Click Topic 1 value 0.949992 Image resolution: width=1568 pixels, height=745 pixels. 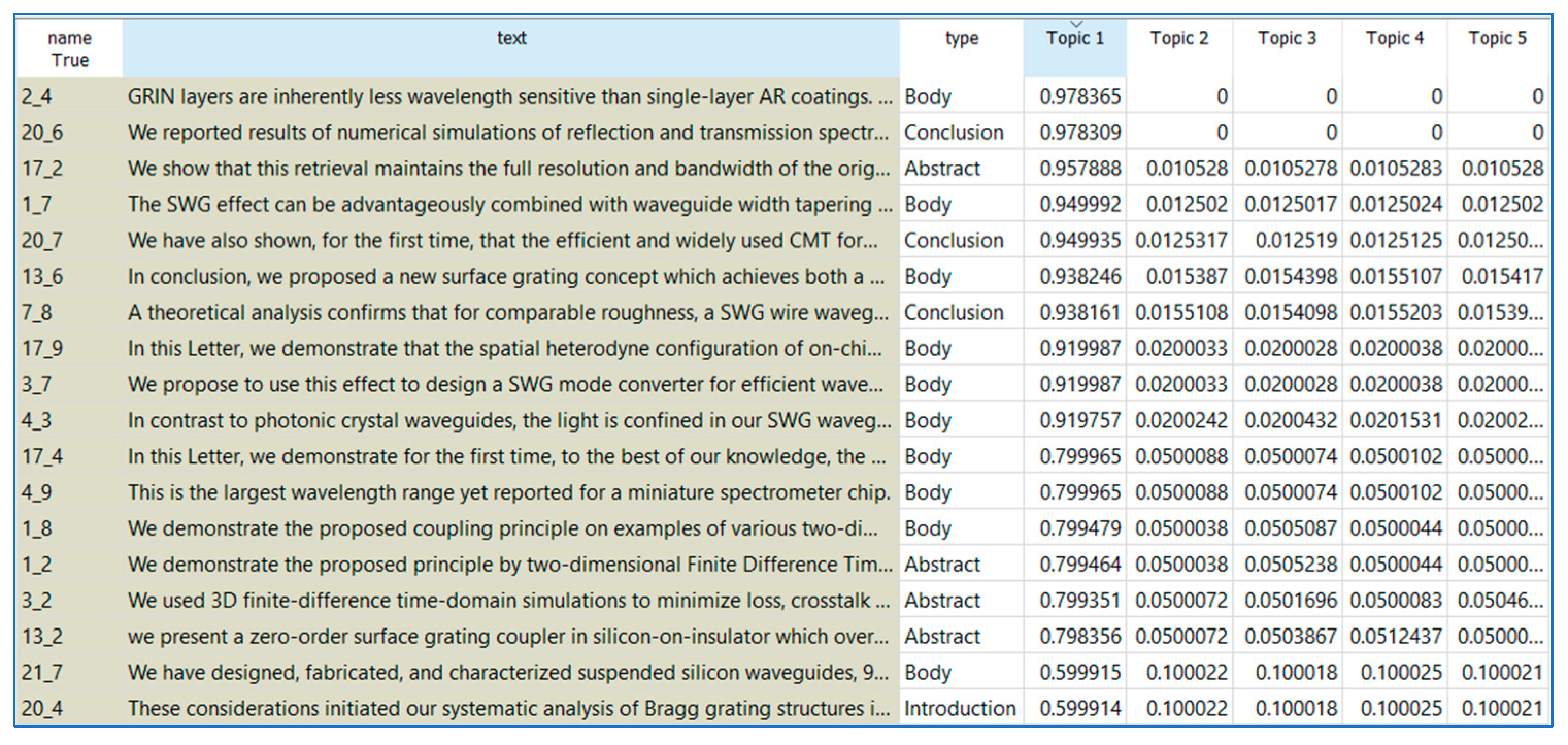pyautogui.click(x=1080, y=204)
